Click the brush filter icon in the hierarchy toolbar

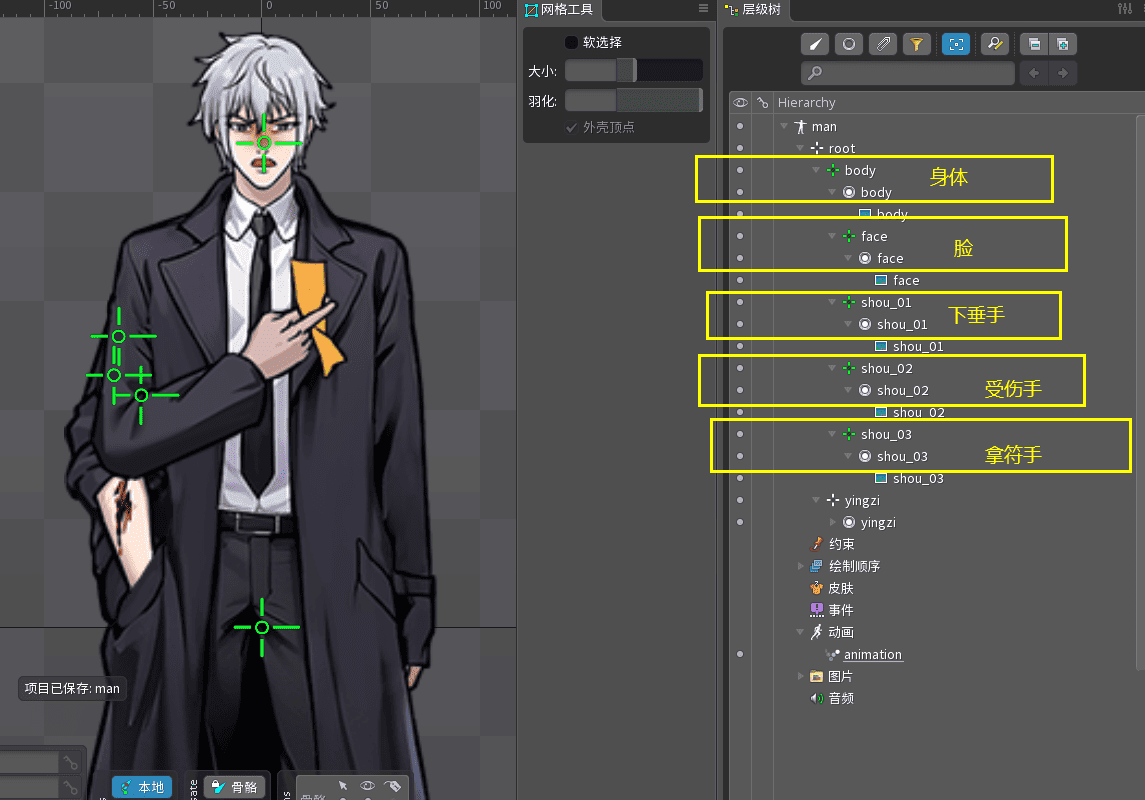[x=816, y=44]
